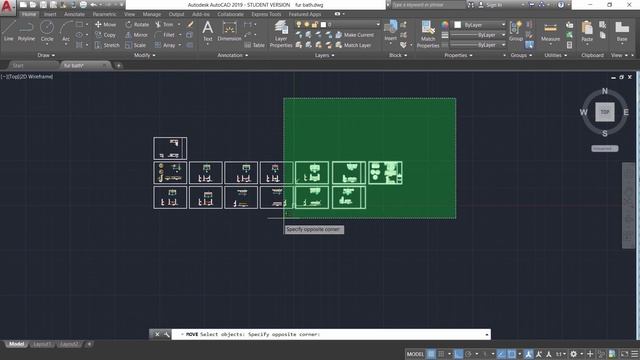Click the Table tool in Annotation
This screenshot has height=360, width=640.
click(255, 45)
